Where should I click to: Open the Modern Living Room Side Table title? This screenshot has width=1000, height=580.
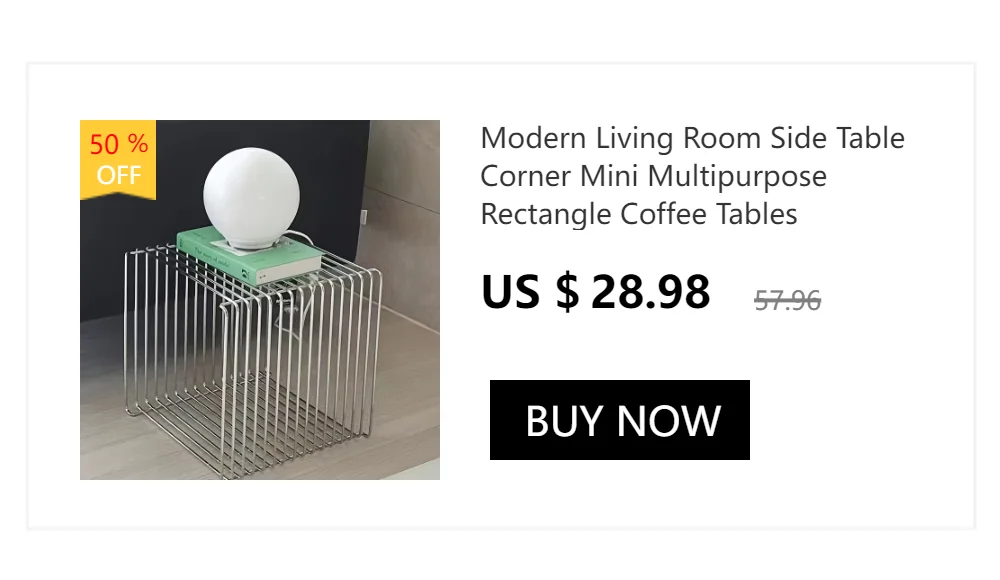(x=693, y=175)
